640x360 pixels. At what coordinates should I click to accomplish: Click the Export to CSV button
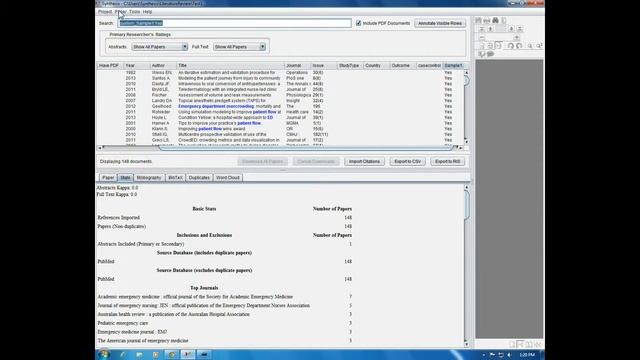(407, 161)
